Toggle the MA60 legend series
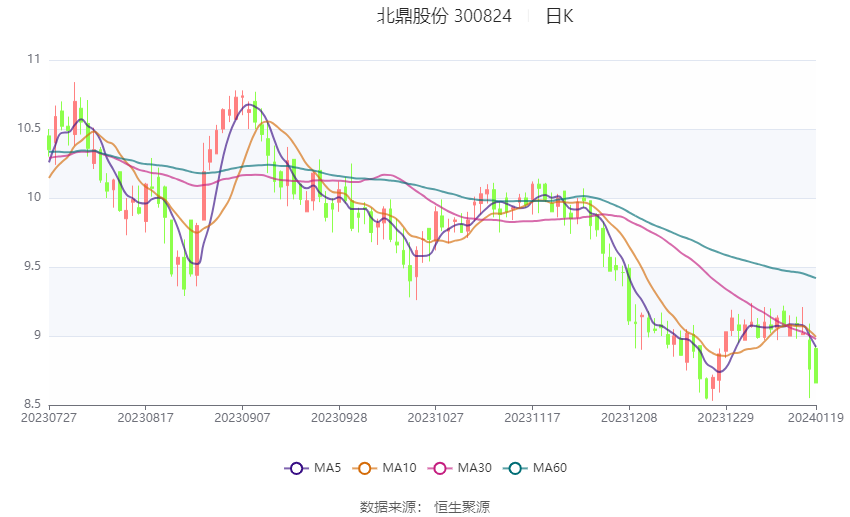Image resolution: width=850 pixels, height=517 pixels. coord(535,468)
